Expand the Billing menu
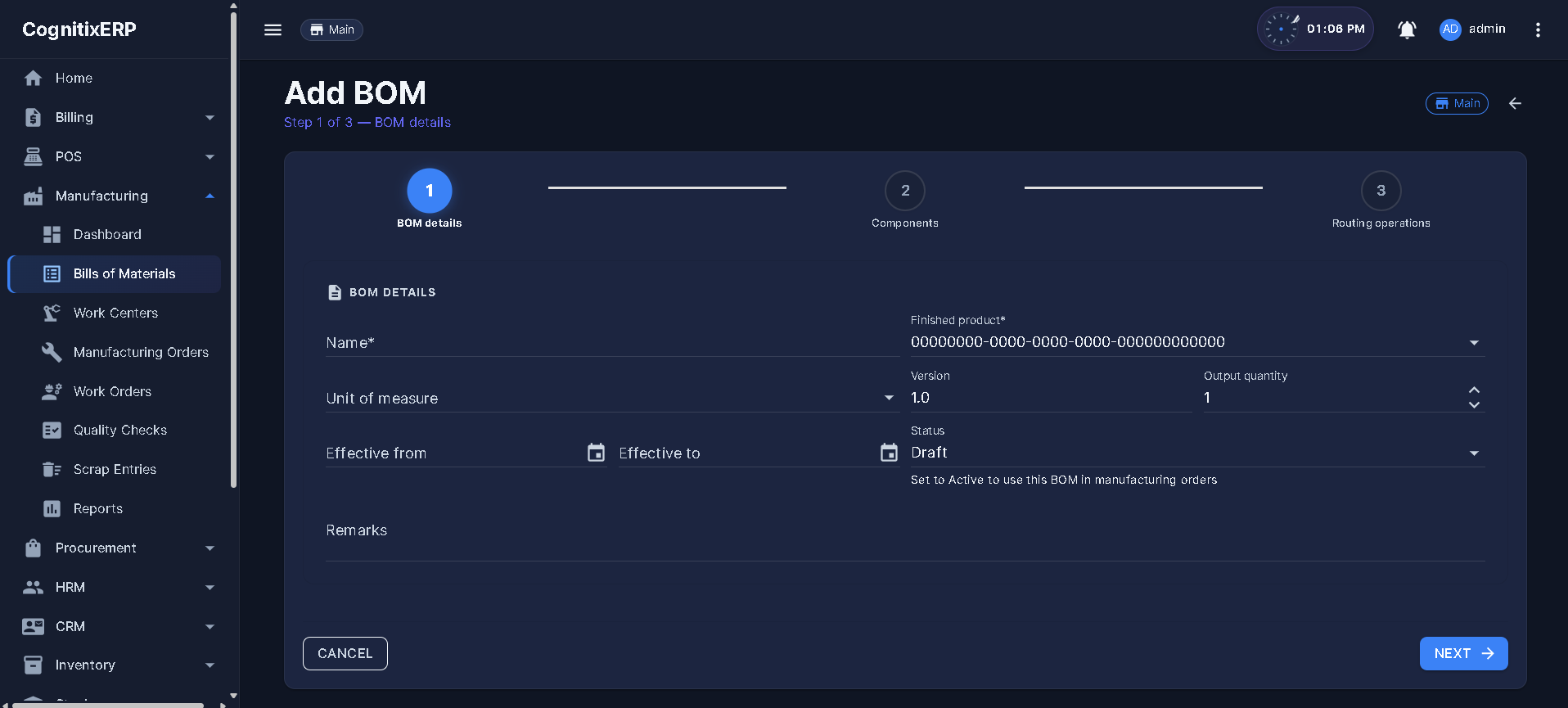The image size is (1568, 708). point(115,117)
